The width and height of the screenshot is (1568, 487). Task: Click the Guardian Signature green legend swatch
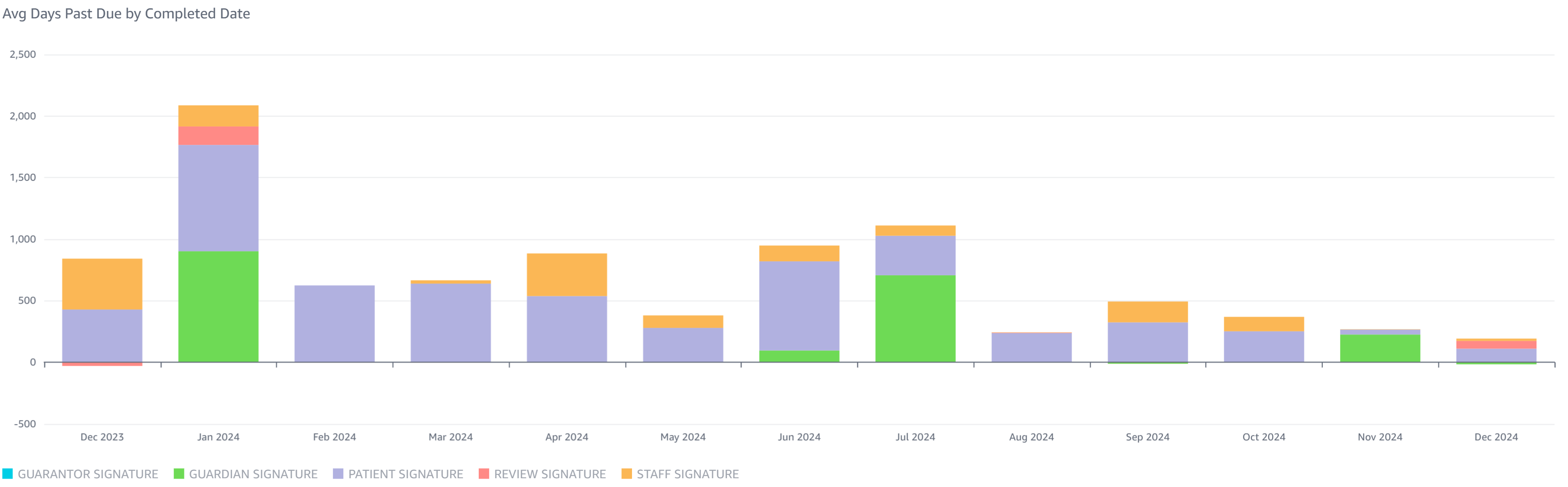tap(178, 473)
